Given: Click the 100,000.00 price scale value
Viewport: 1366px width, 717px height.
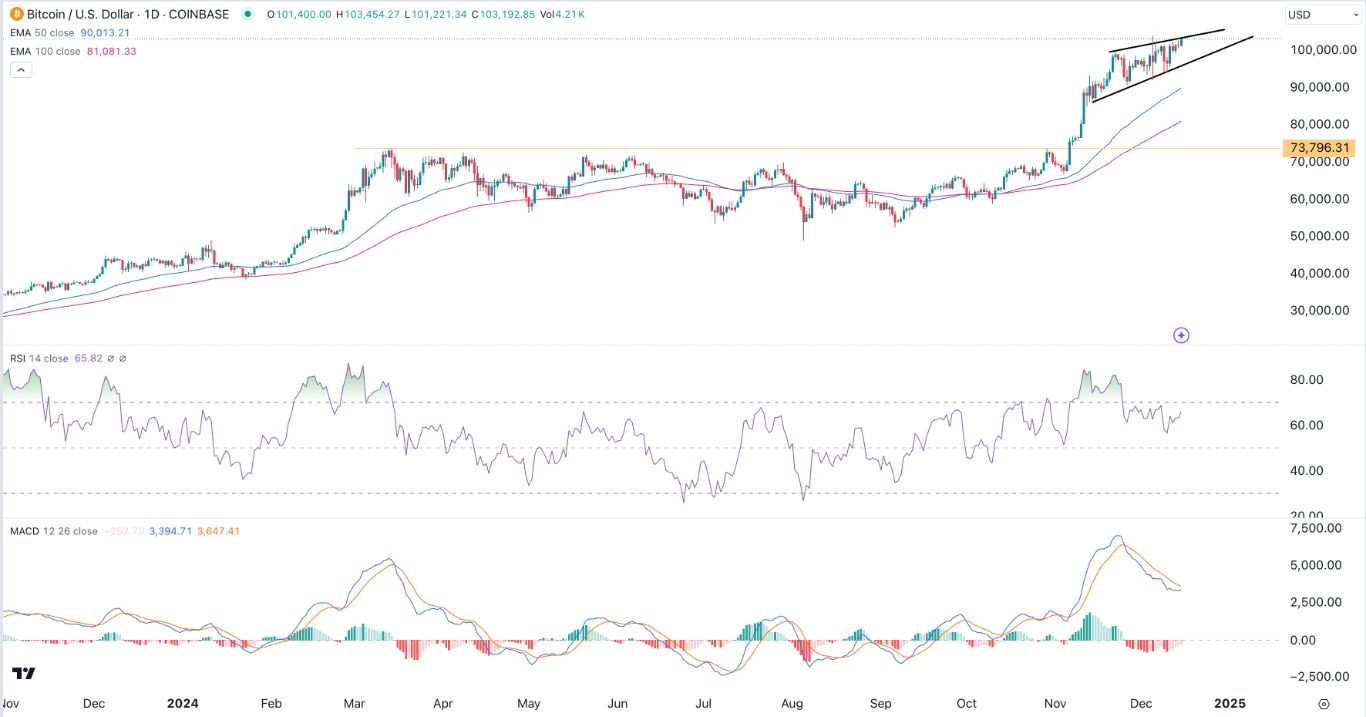Looking at the screenshot, I should 1322,50.
